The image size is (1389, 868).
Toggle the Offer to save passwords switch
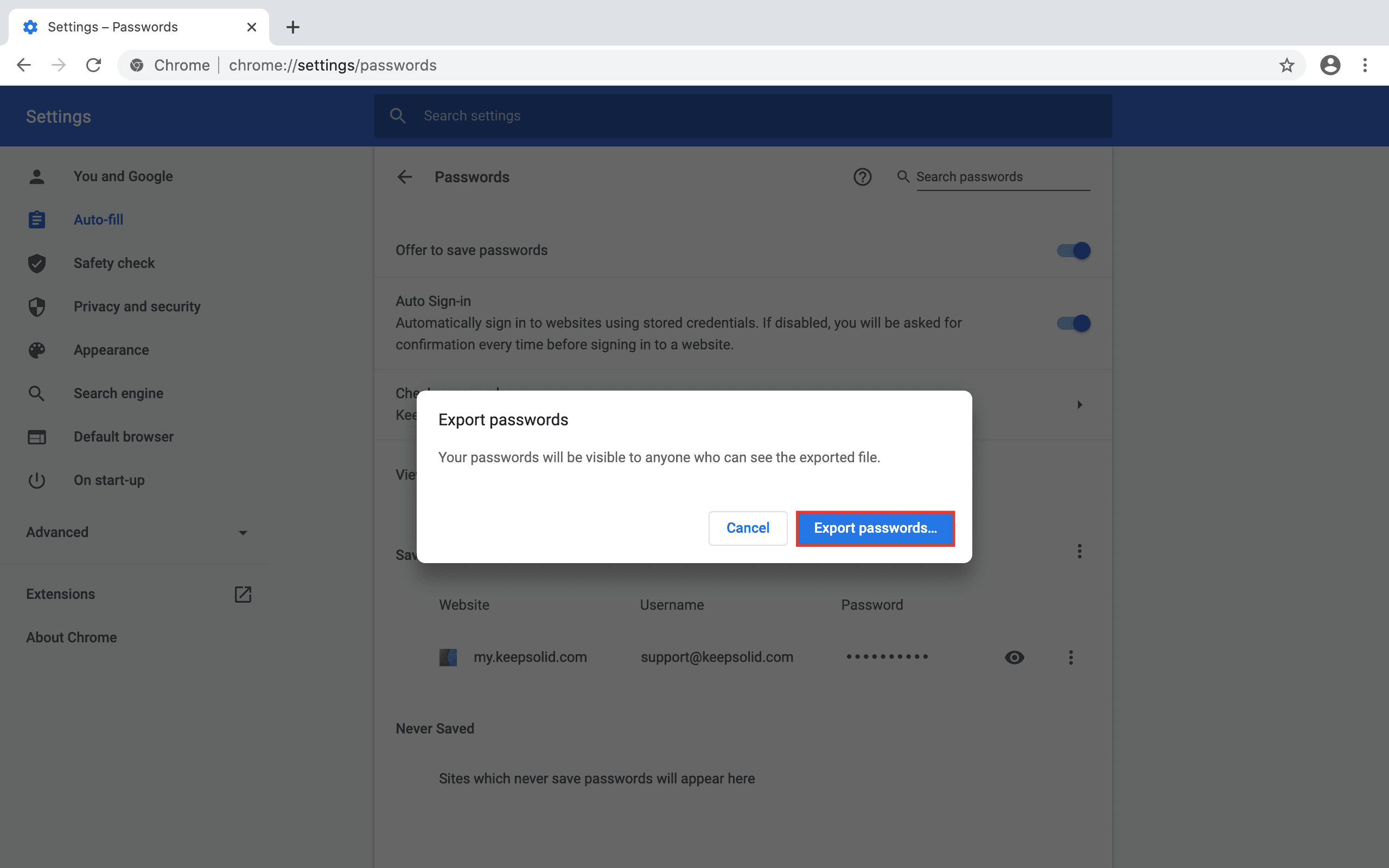tap(1074, 249)
